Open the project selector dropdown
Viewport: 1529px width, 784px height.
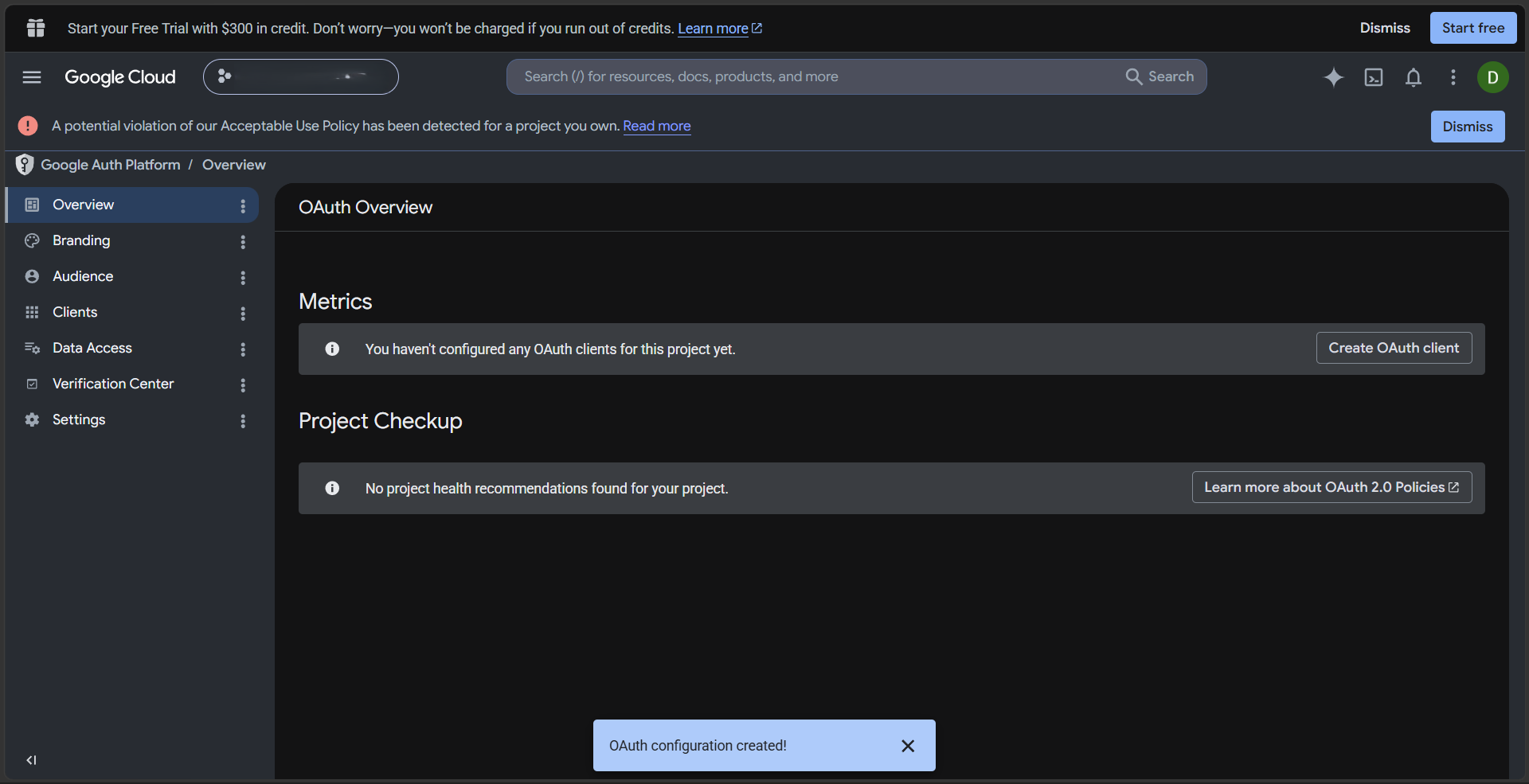coord(301,77)
